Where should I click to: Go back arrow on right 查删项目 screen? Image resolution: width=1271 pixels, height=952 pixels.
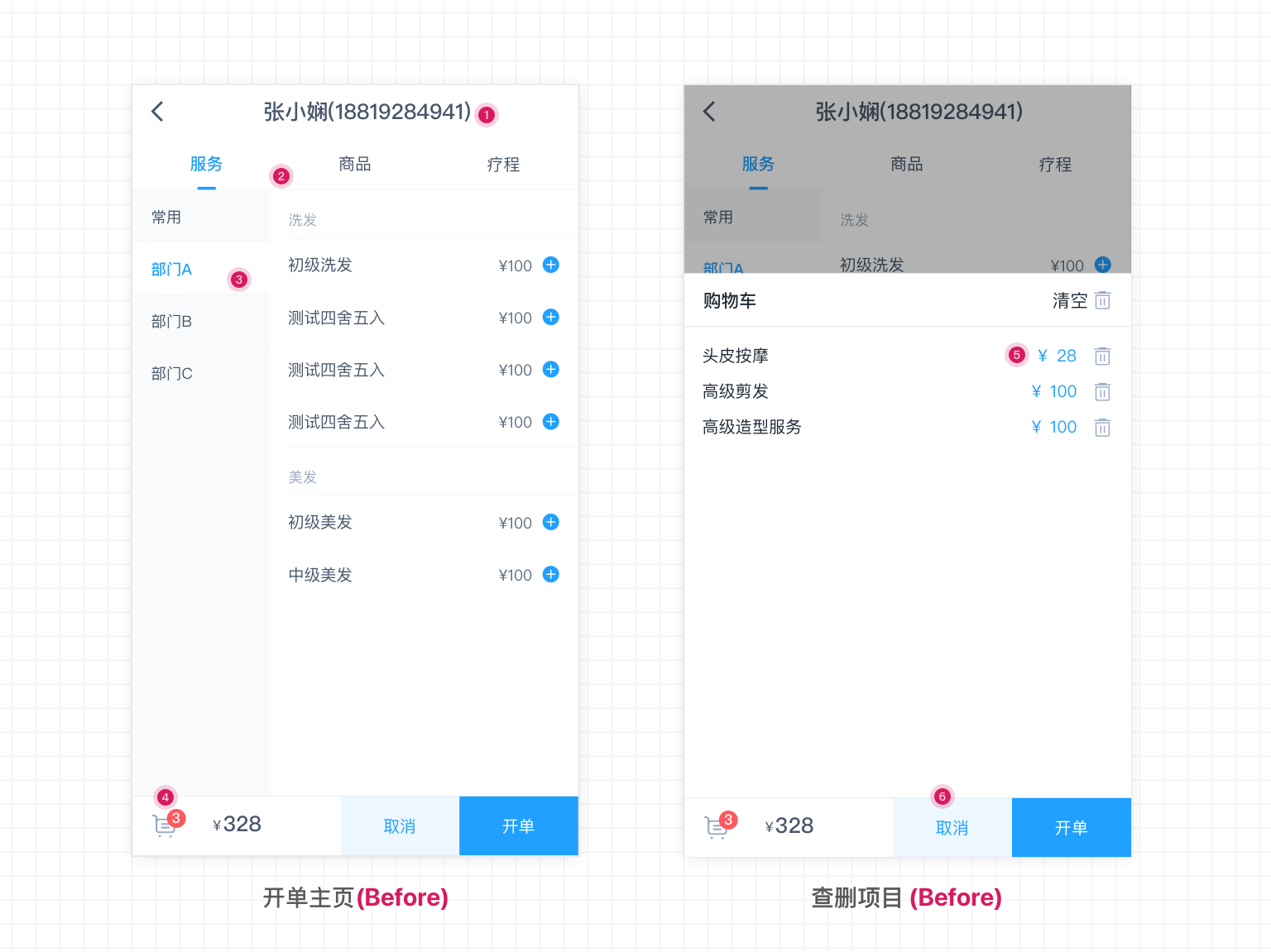tap(709, 112)
